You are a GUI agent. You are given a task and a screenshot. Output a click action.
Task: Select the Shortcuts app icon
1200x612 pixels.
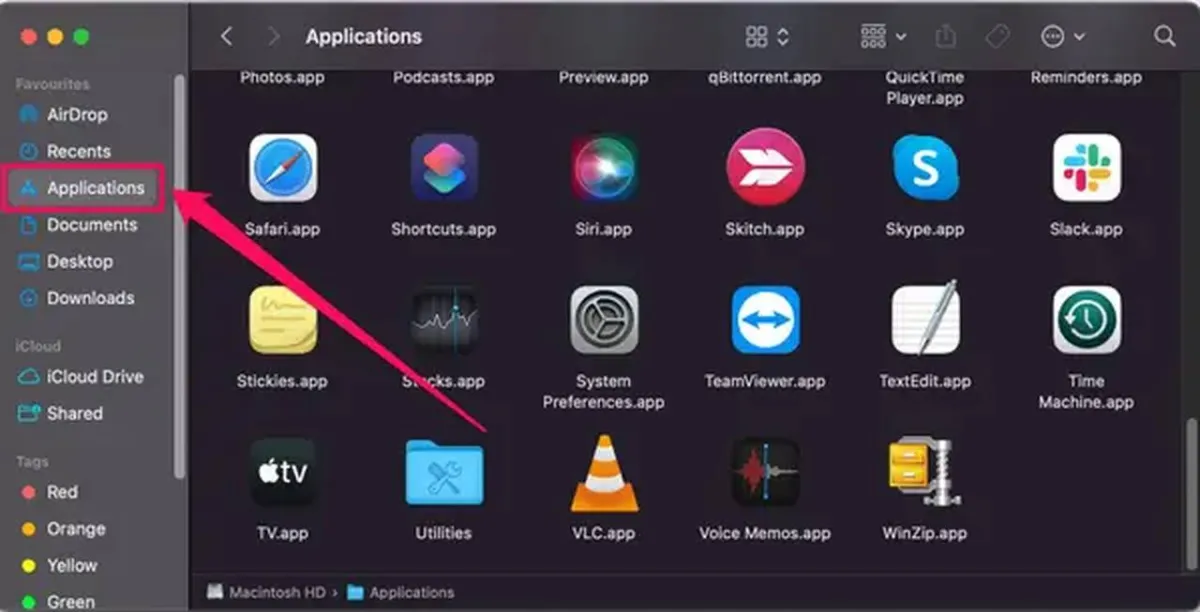point(444,168)
